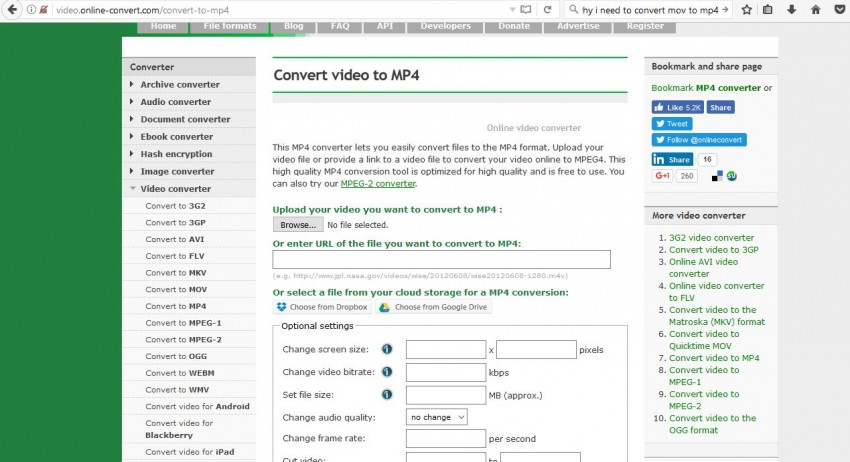
Task: Open the File formats navigation tab
Action: coord(229,26)
